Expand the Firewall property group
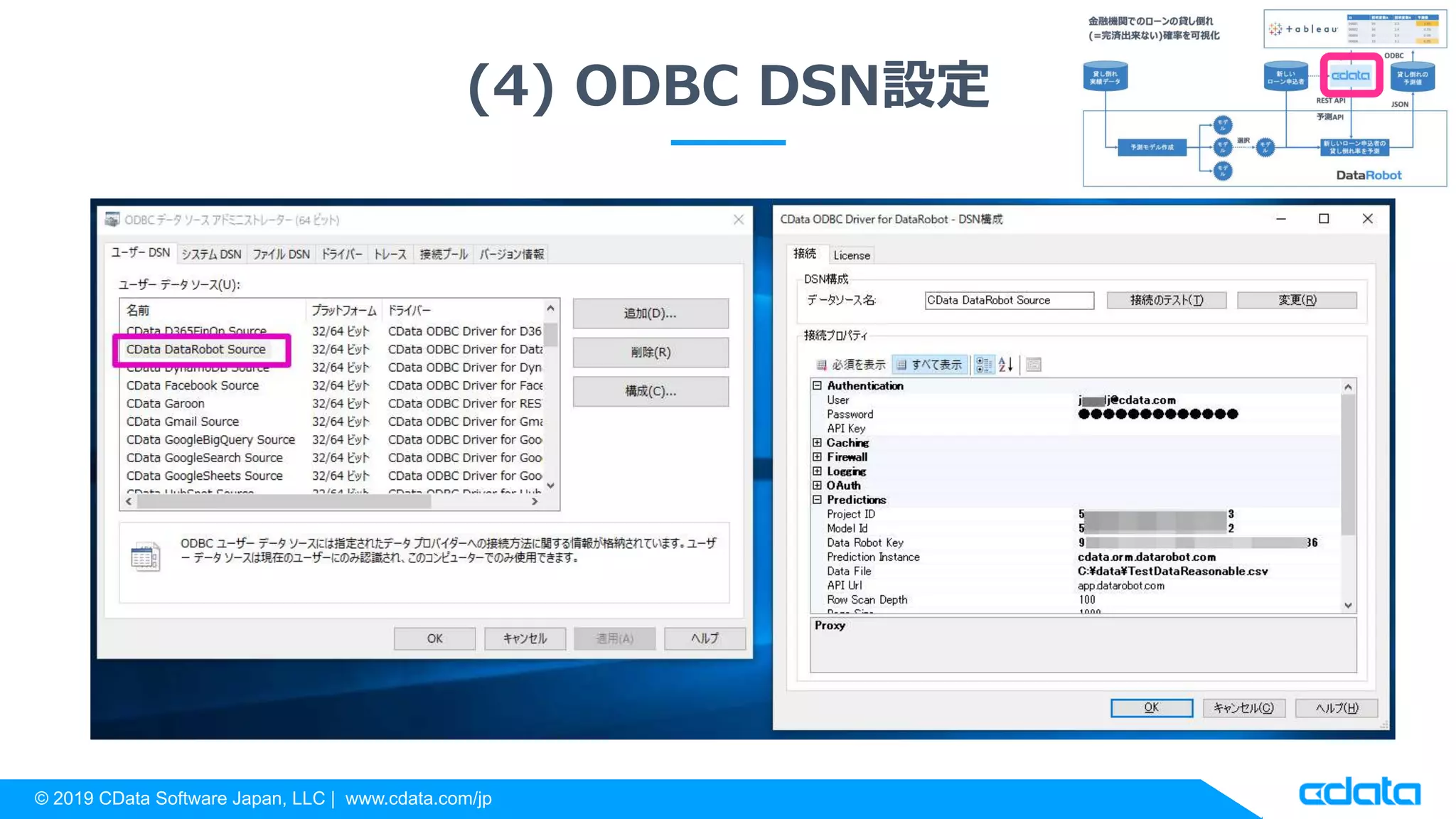 click(817, 457)
